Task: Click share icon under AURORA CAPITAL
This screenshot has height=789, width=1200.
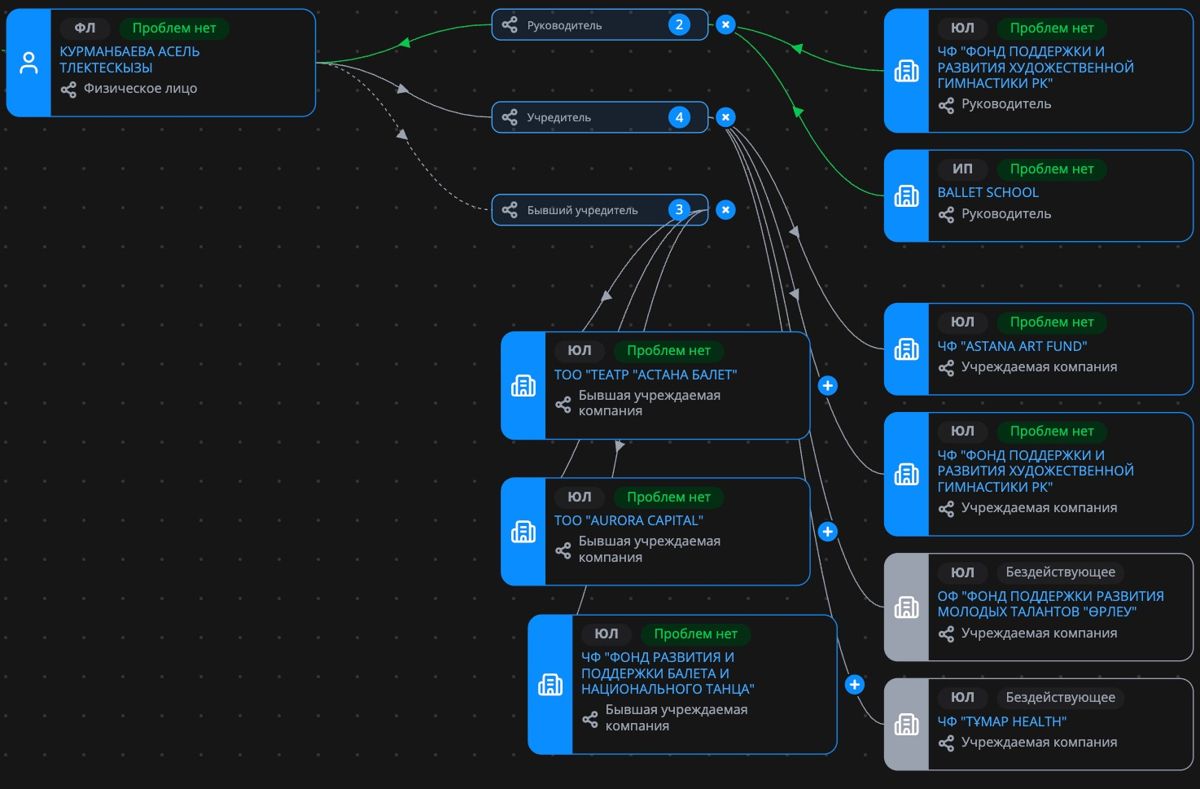Action: (x=563, y=550)
